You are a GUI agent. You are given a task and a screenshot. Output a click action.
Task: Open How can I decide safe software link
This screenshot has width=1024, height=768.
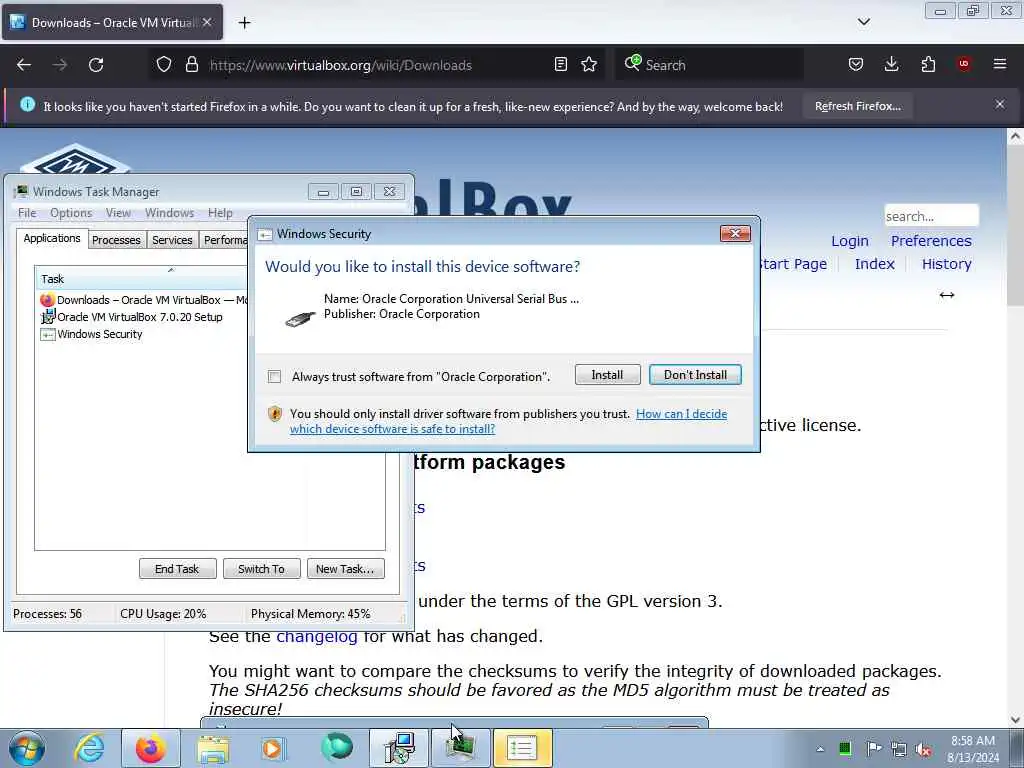coord(509,421)
